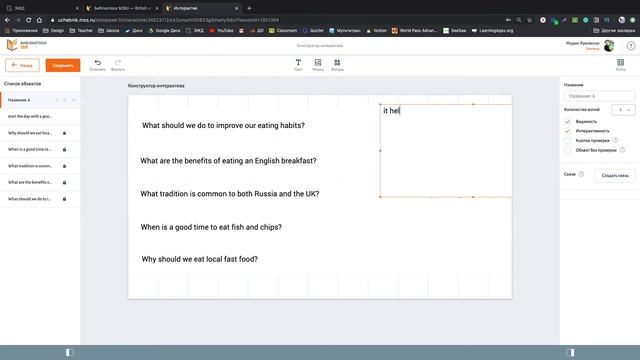The width and height of the screenshot is (640, 360).
Task: Click the browser home icon
Action: 39,20
